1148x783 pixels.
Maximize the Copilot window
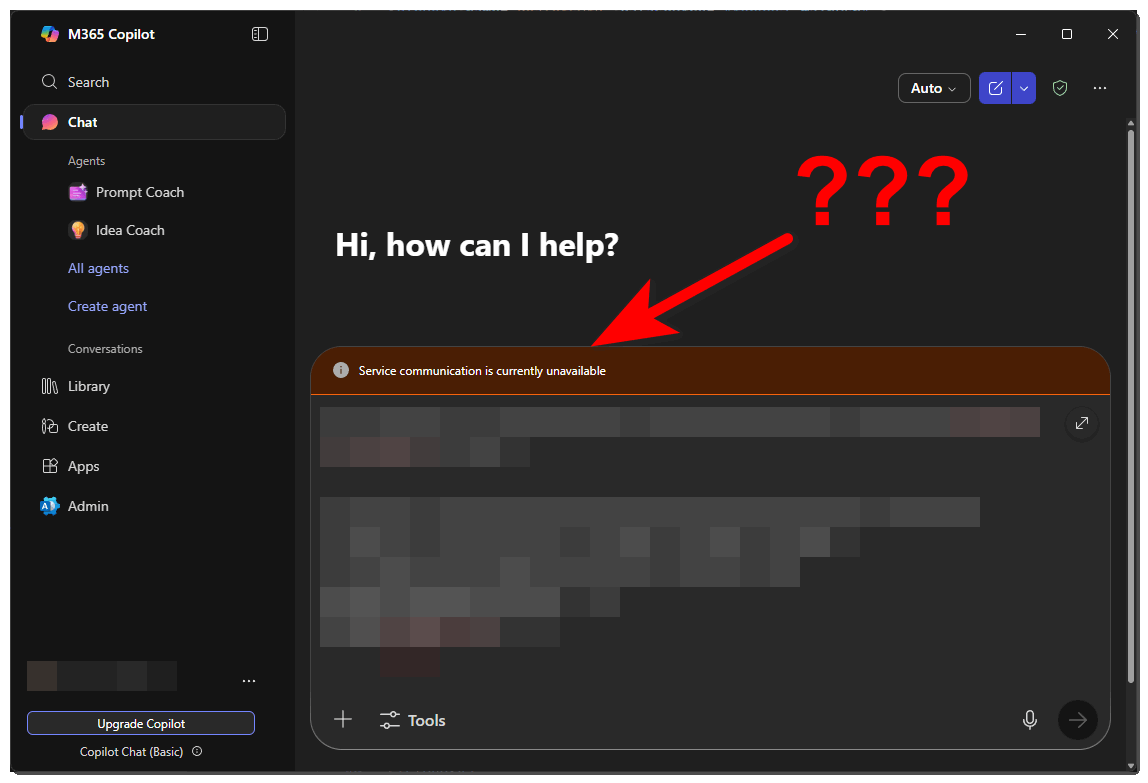coord(1067,34)
